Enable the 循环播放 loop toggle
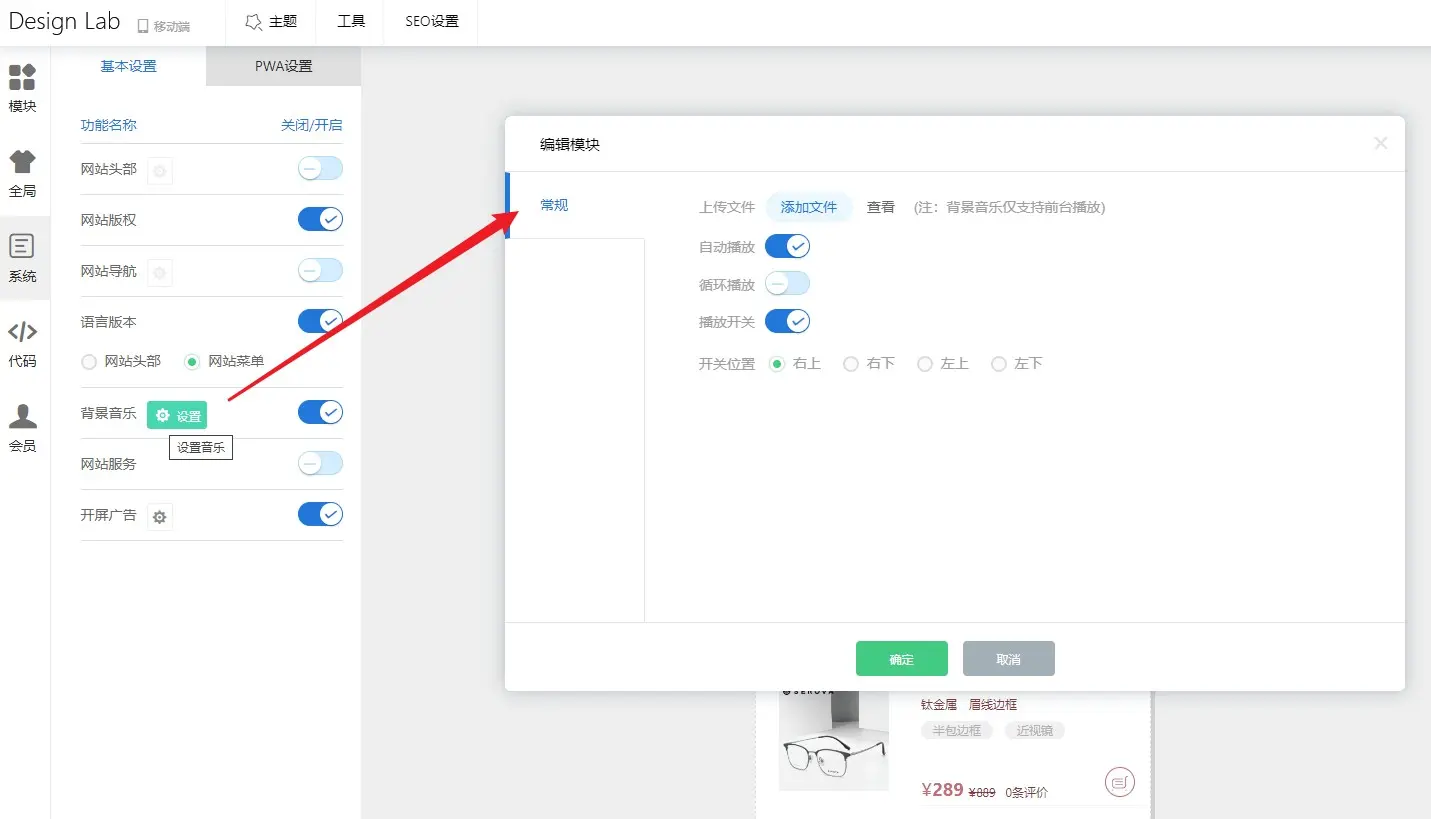The image size is (1431, 819). point(787,284)
